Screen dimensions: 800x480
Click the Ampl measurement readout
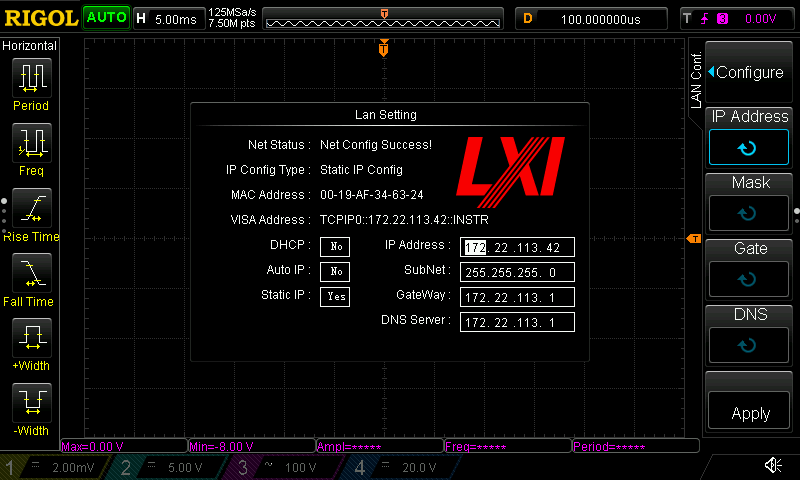coord(380,446)
